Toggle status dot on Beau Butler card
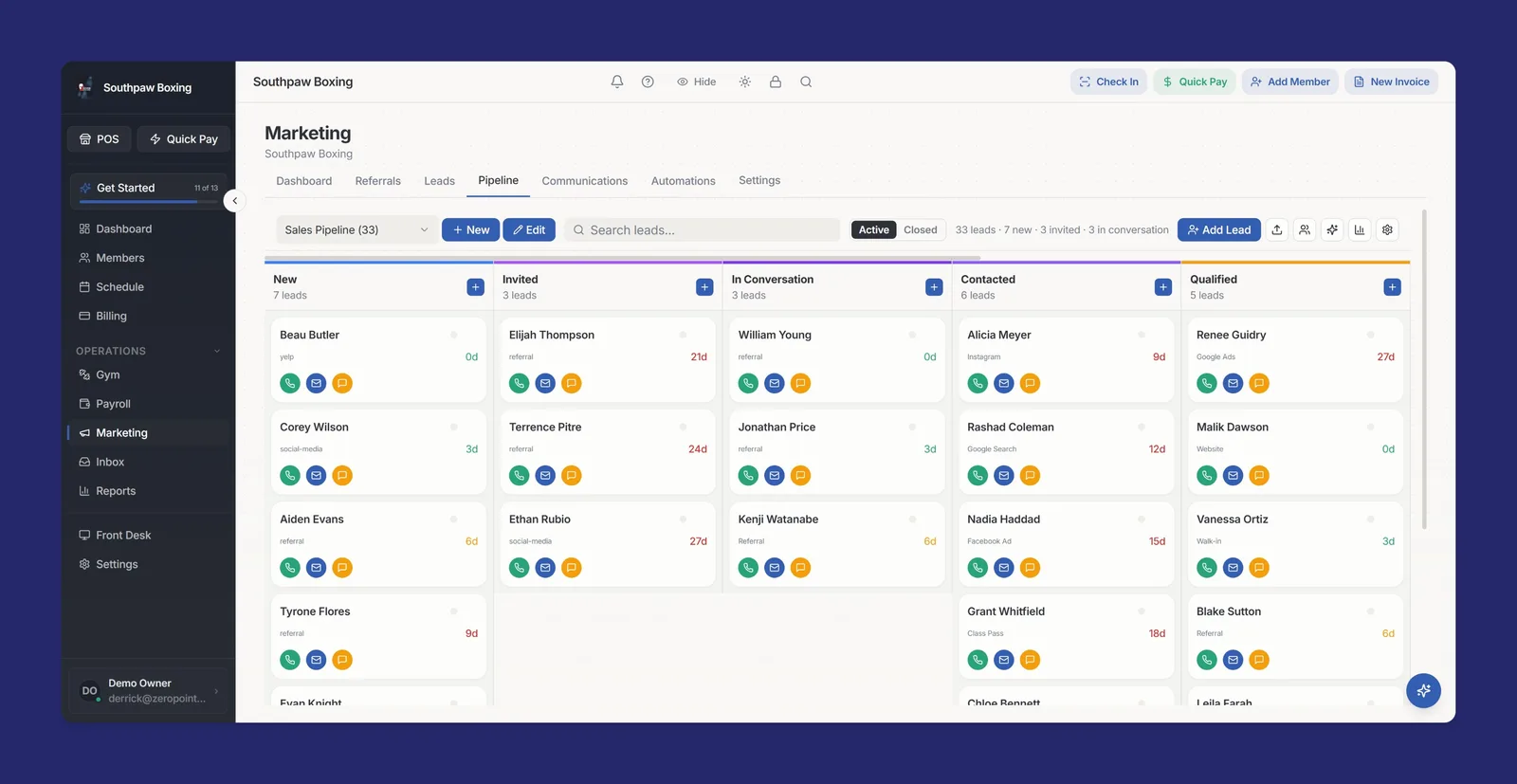Viewport: 1517px width, 784px height. tap(454, 335)
